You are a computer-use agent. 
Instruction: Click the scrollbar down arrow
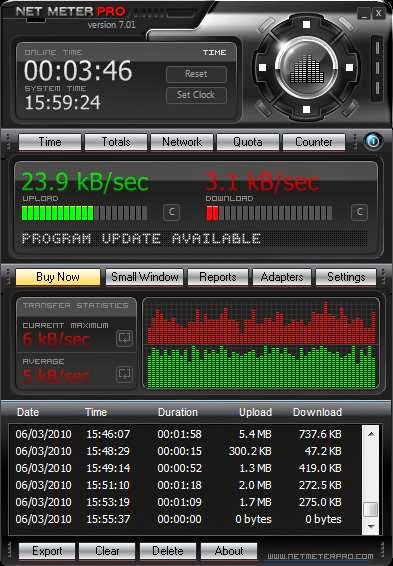coord(371,526)
